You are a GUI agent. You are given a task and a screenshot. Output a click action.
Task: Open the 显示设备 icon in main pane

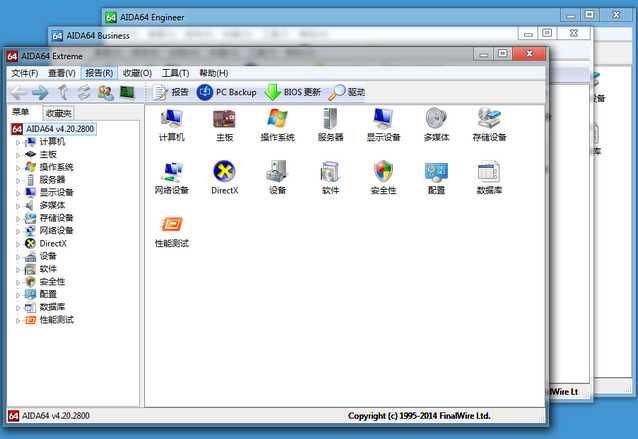pos(383,125)
